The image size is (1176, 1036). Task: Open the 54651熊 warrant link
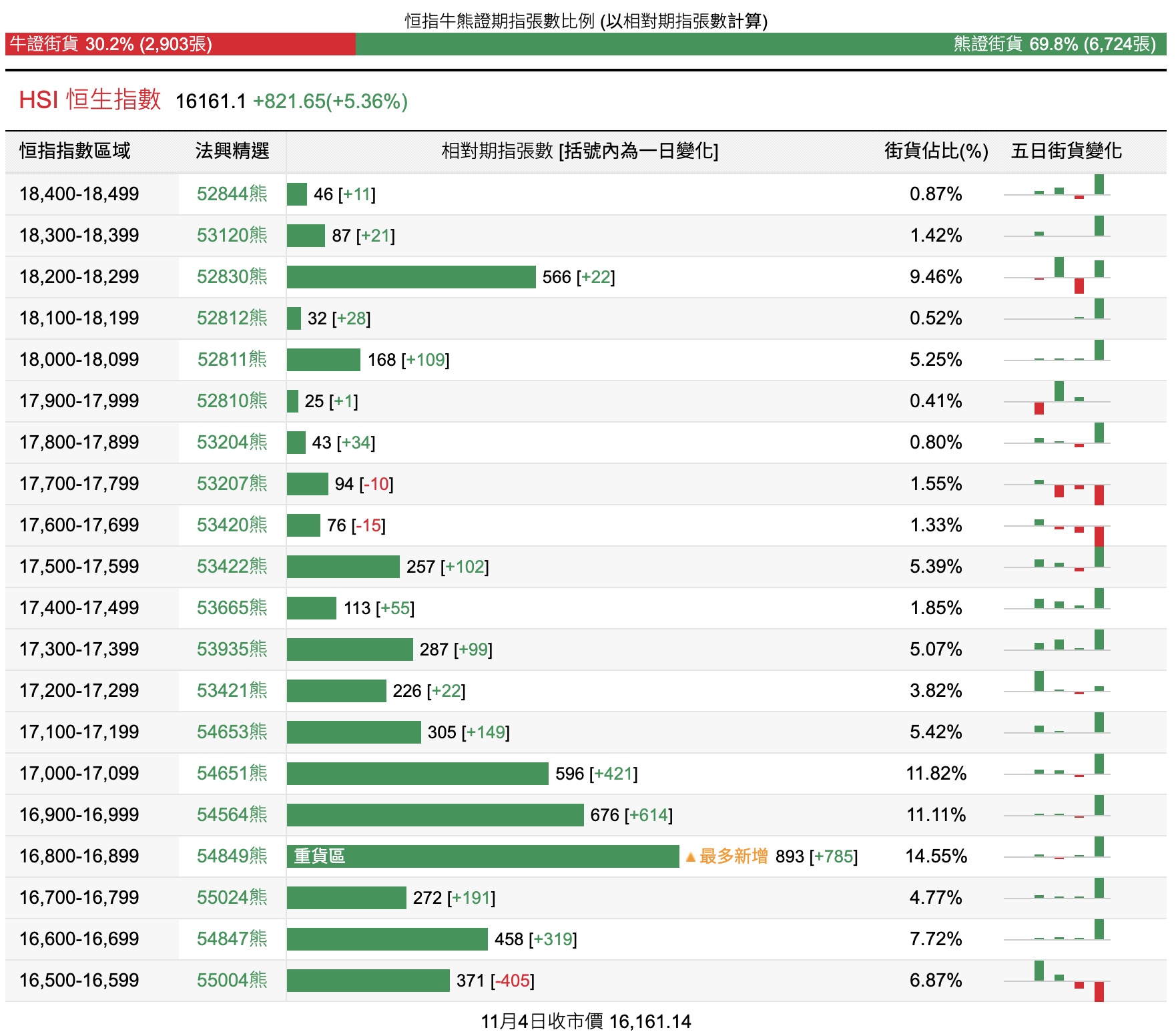tap(232, 774)
